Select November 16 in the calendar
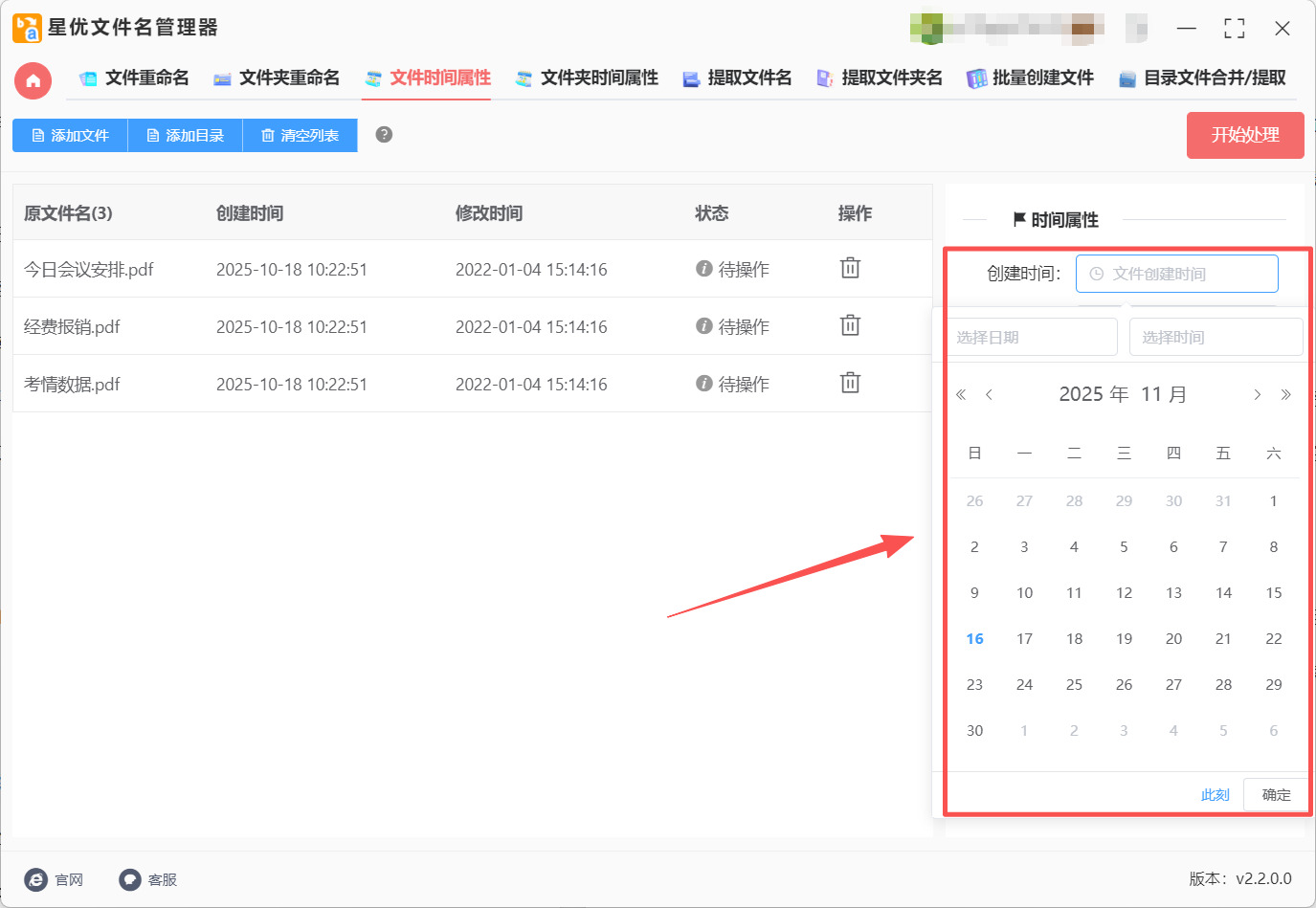Viewport: 1316px width, 908px height. pos(974,639)
